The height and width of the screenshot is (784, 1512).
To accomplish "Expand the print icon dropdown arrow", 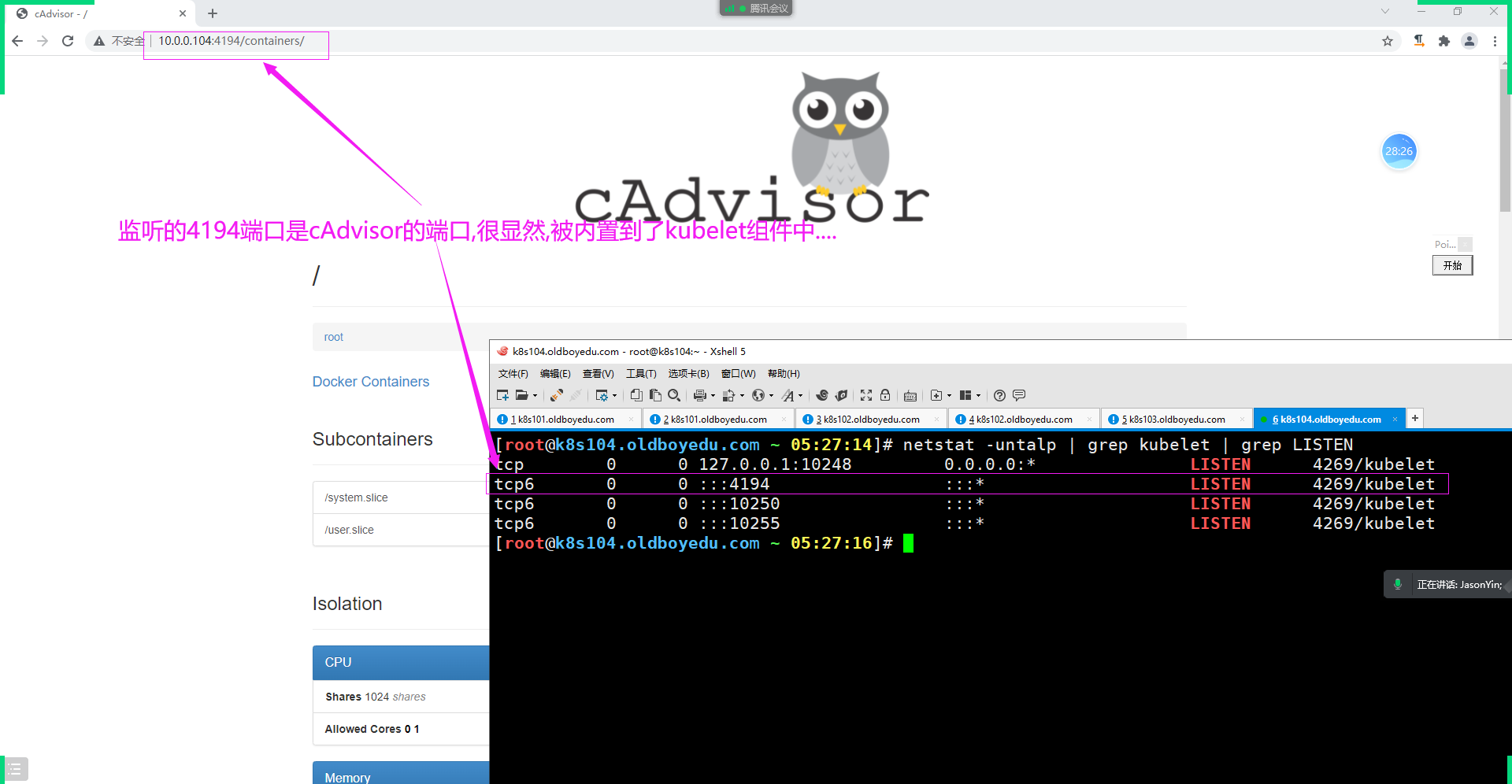I will pos(713,396).
